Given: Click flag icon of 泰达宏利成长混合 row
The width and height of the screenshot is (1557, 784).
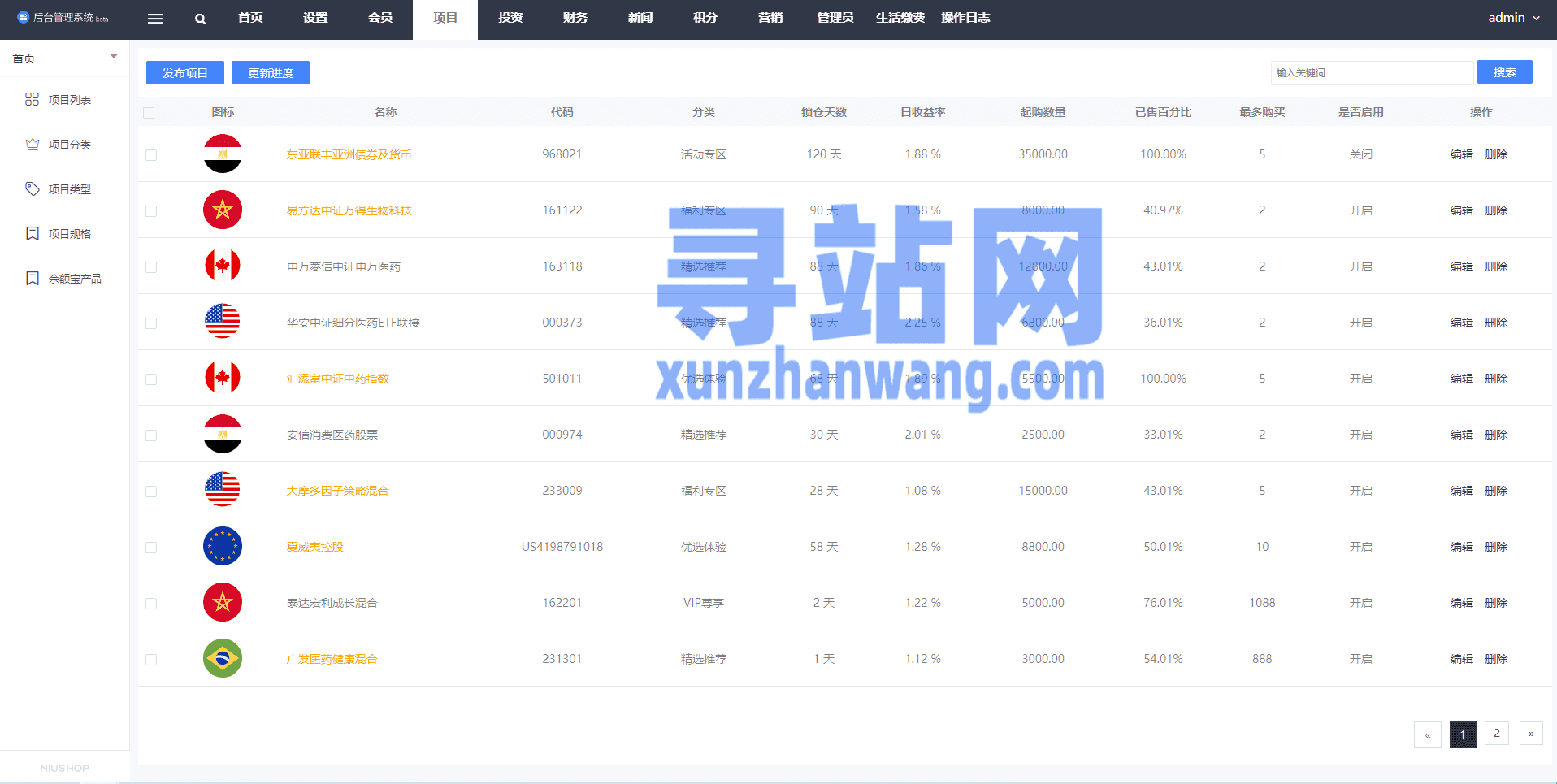Looking at the screenshot, I should pyautogui.click(x=223, y=602).
